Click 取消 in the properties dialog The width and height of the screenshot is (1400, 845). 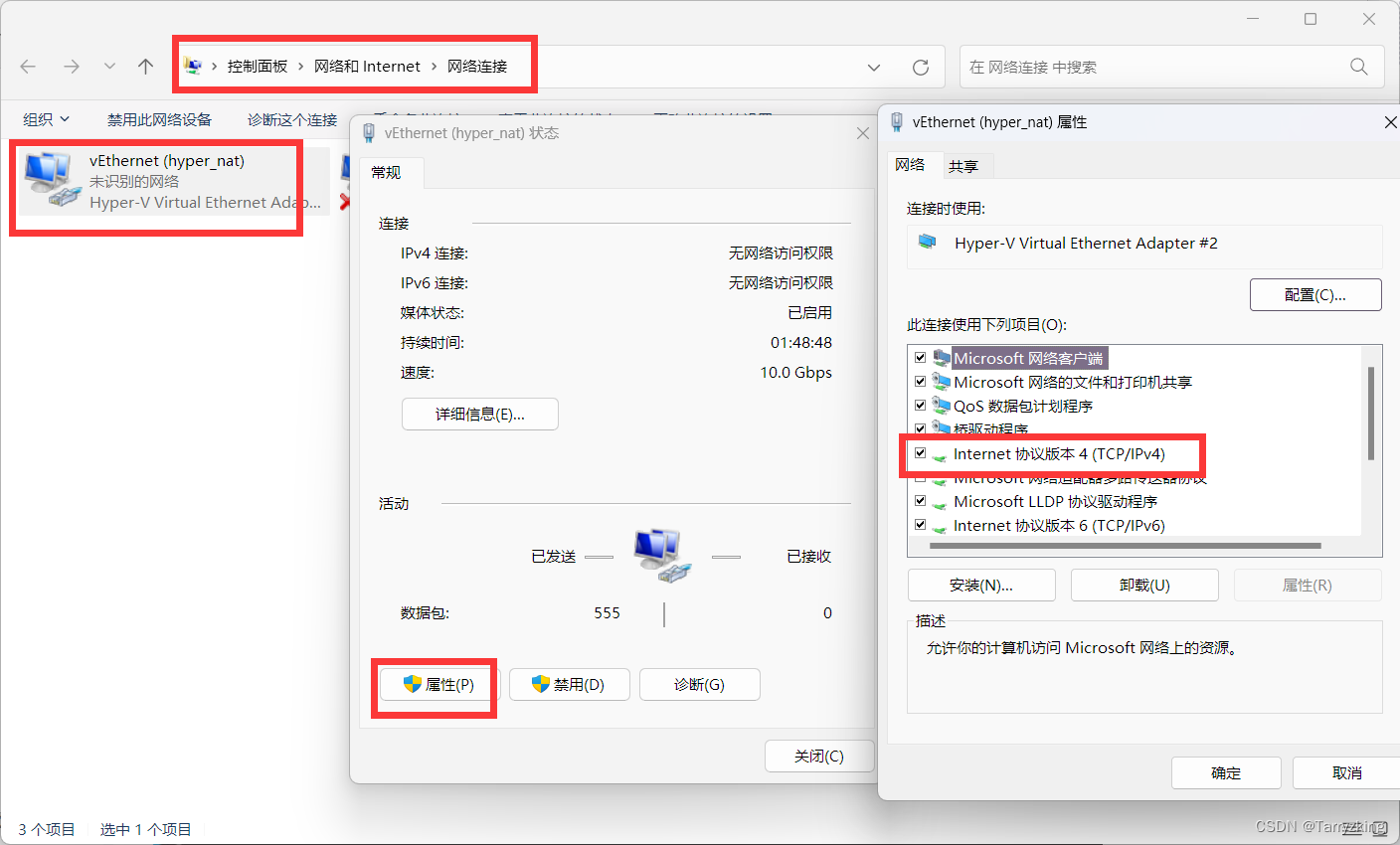[x=1346, y=772]
